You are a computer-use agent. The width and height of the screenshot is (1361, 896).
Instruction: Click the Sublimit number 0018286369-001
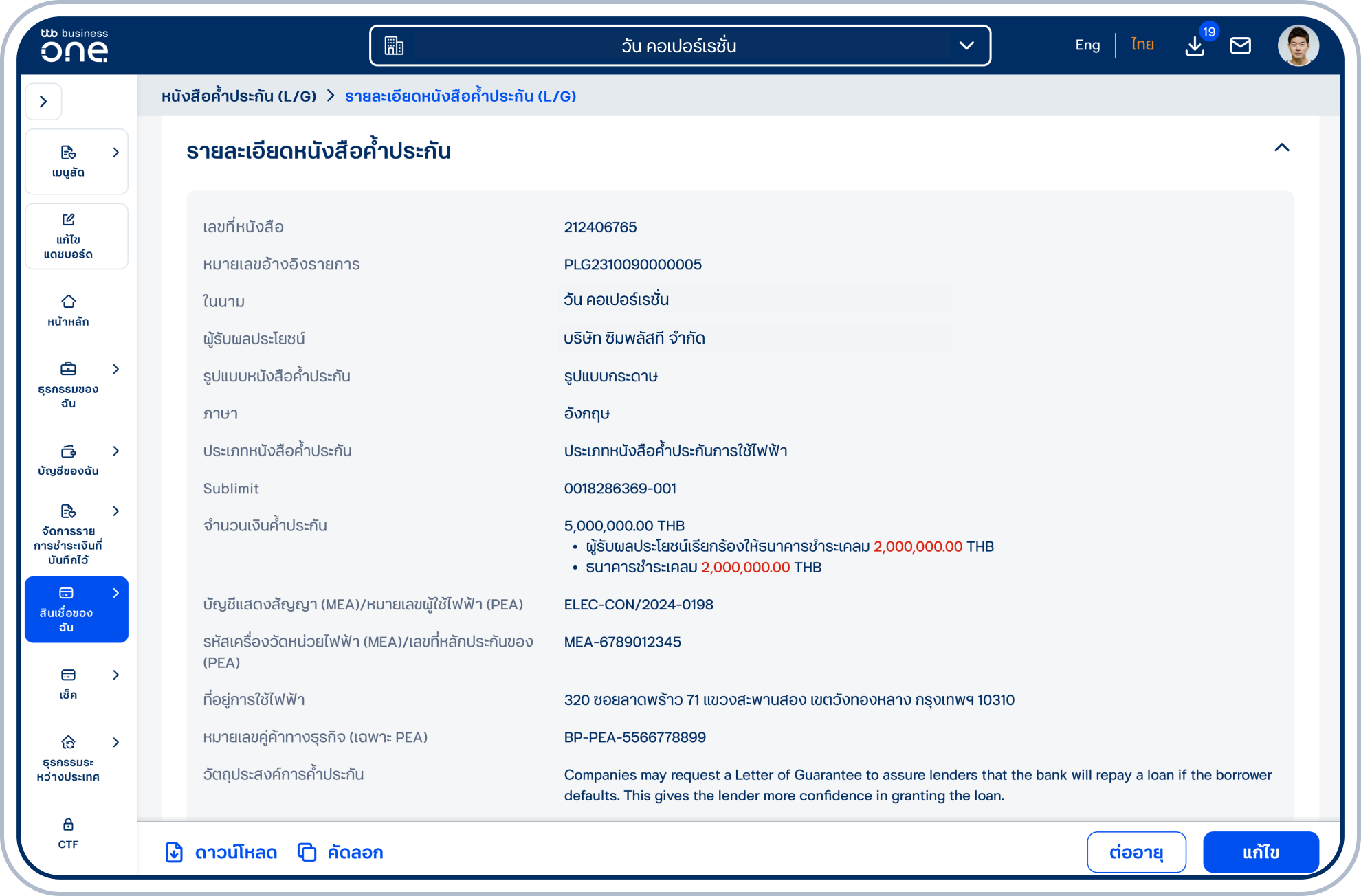tap(619, 489)
